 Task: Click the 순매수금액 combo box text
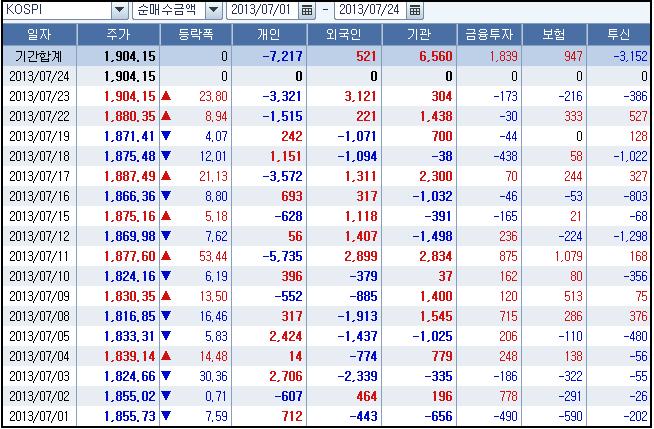[169, 10]
